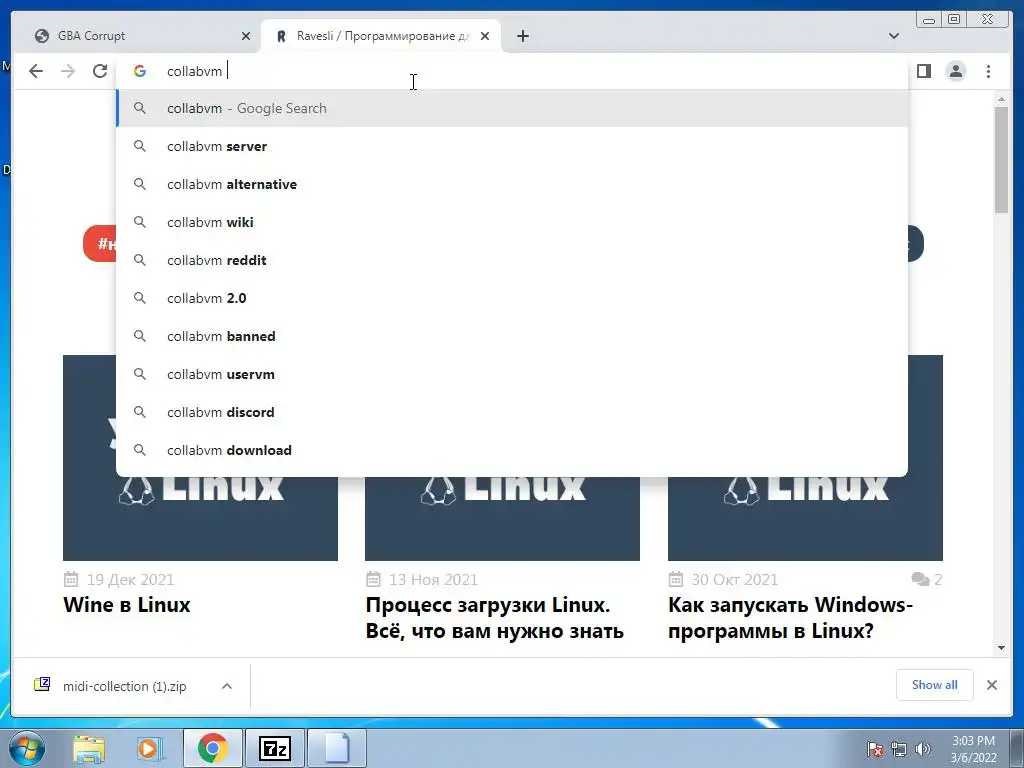
Task: Click the network tray icon
Action: pyautogui.click(x=899, y=749)
